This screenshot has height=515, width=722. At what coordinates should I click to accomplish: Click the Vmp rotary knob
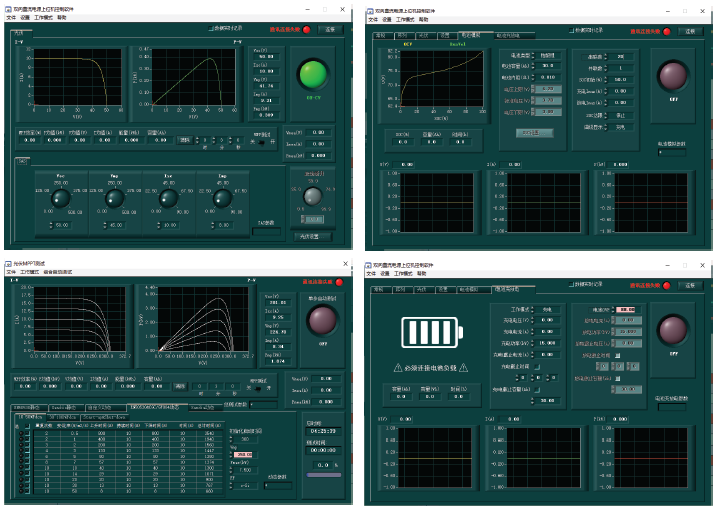coord(114,199)
